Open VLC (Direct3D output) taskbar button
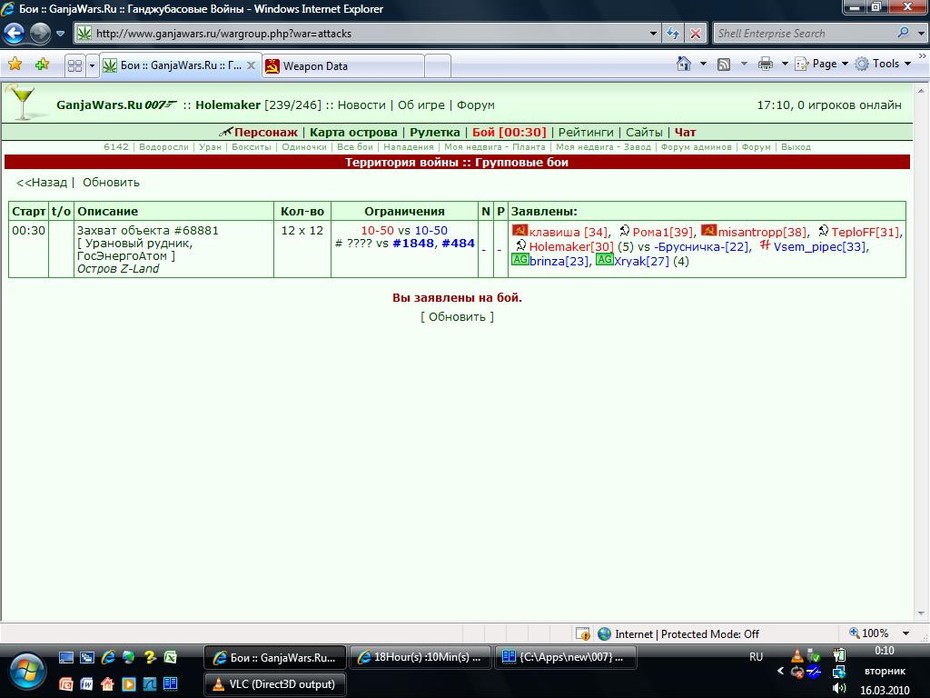930x698 pixels. point(275,684)
